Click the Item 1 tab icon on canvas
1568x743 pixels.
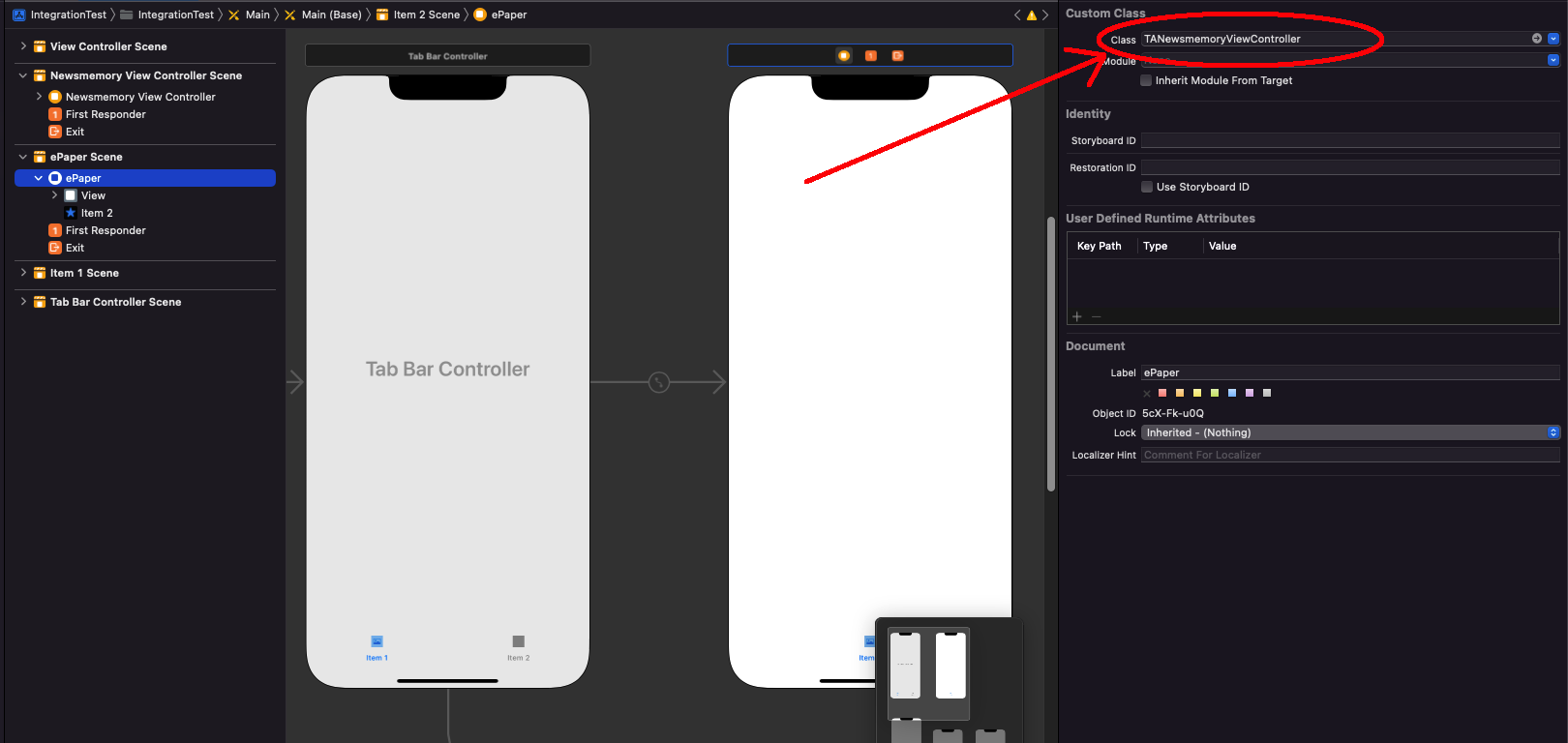pos(377,642)
